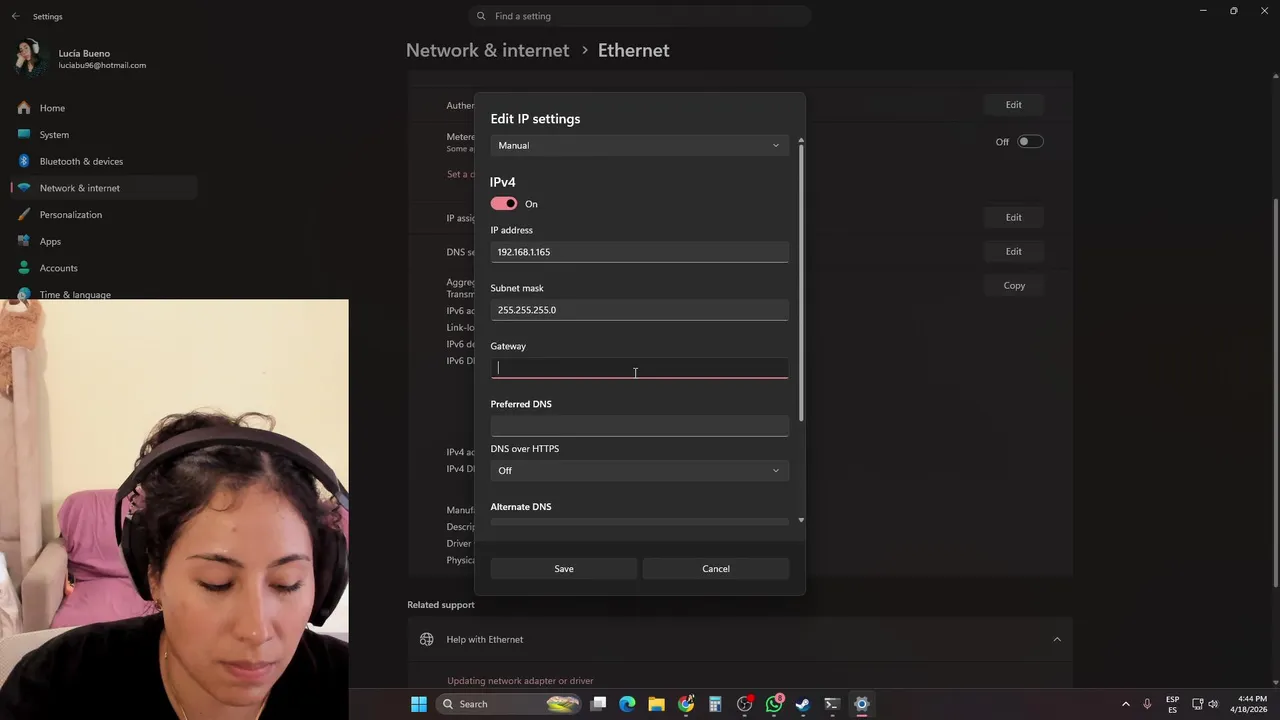Collapse the Help with Ethernet section

point(1057,639)
